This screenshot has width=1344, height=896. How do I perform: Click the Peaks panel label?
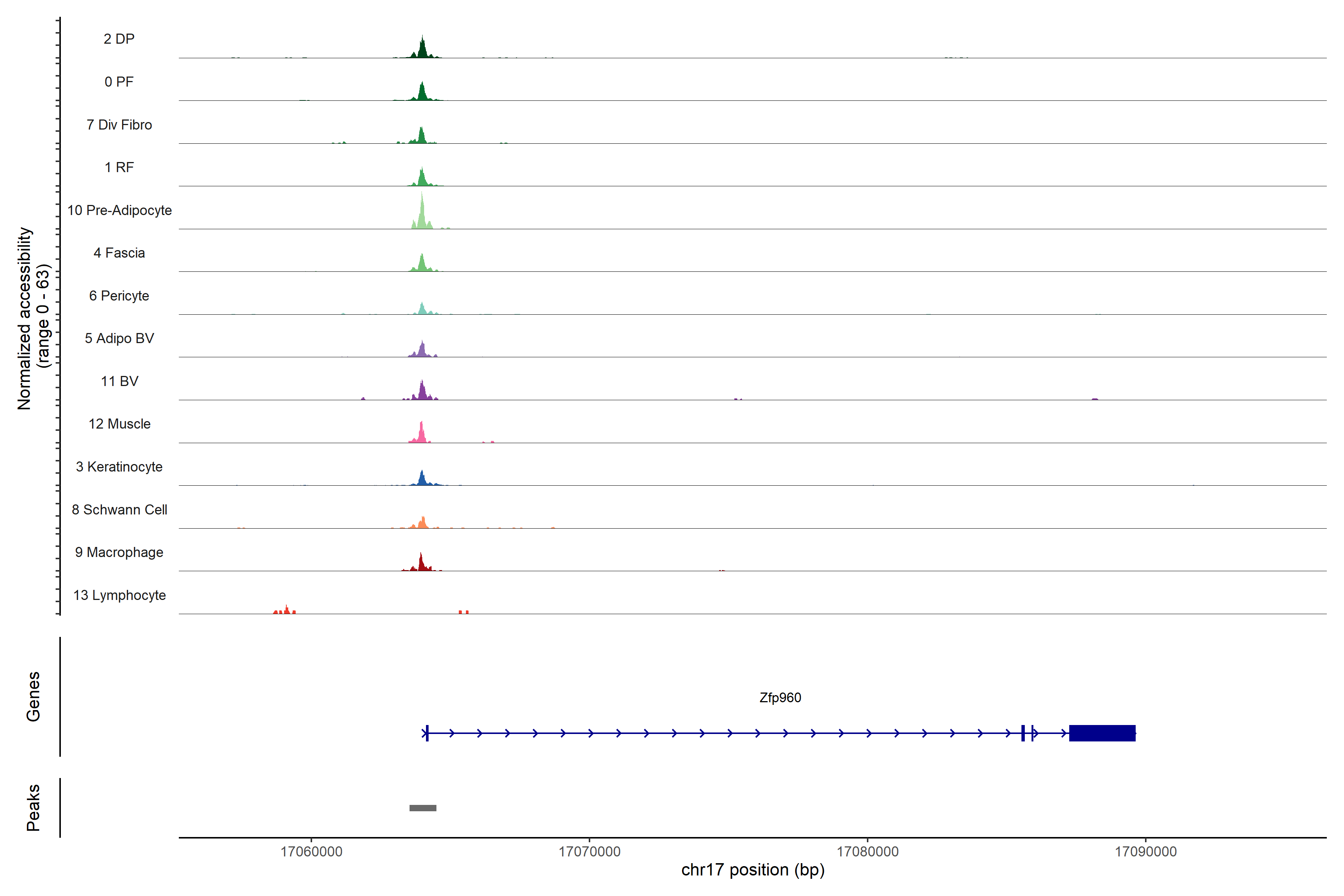click(33, 808)
